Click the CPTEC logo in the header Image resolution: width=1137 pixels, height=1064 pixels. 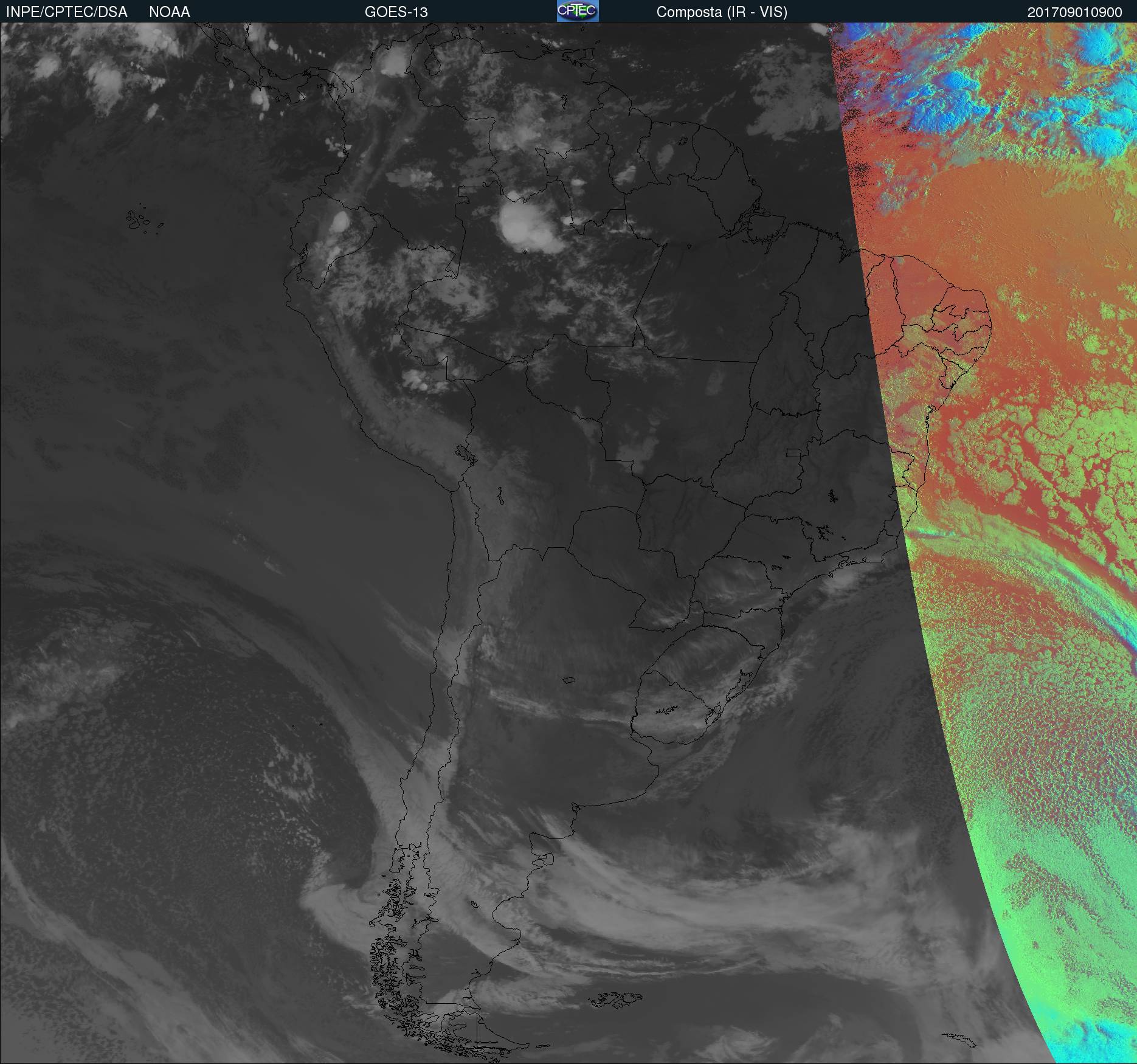tap(578, 11)
